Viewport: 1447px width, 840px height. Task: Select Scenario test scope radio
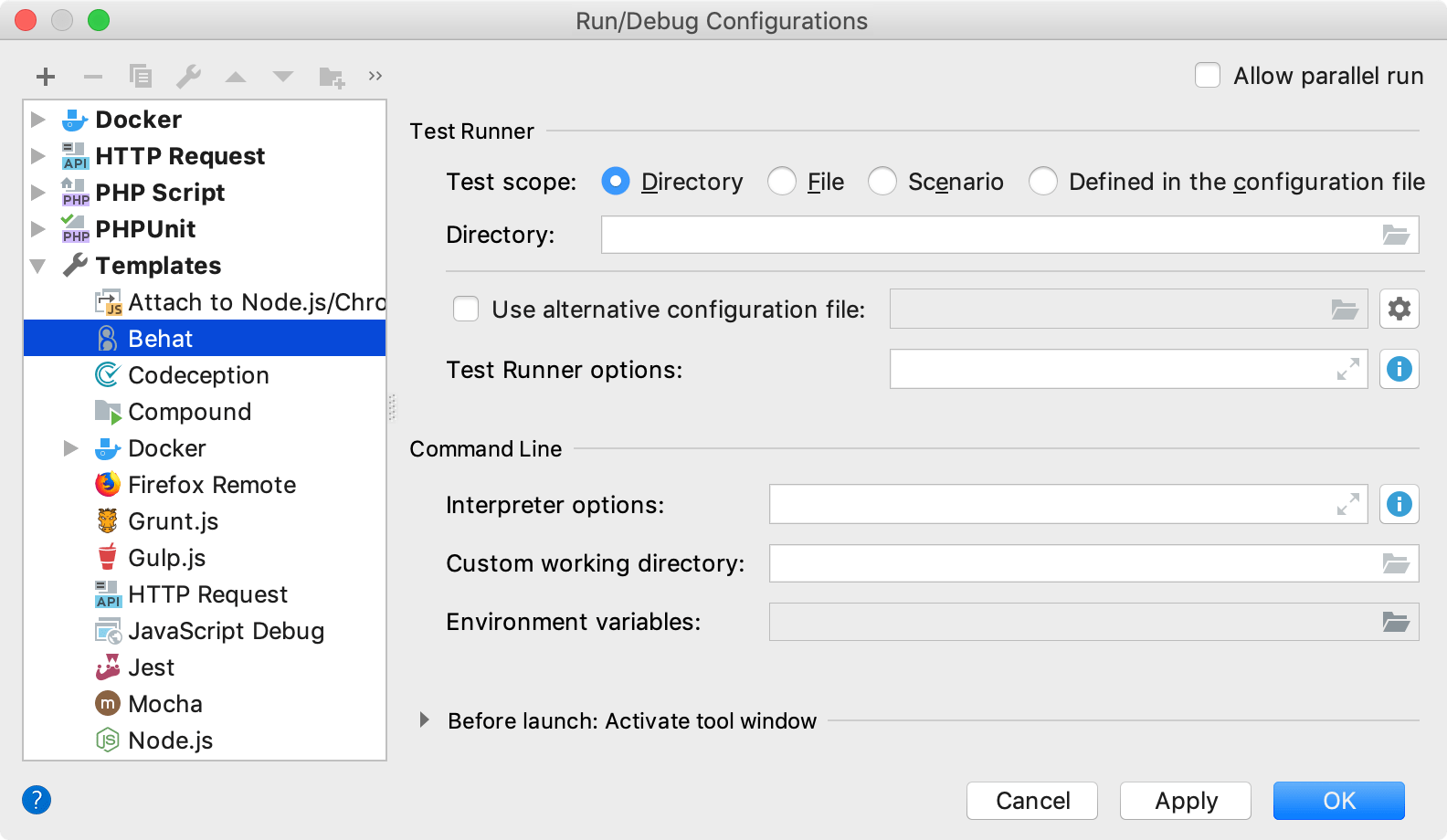pyautogui.click(x=882, y=181)
